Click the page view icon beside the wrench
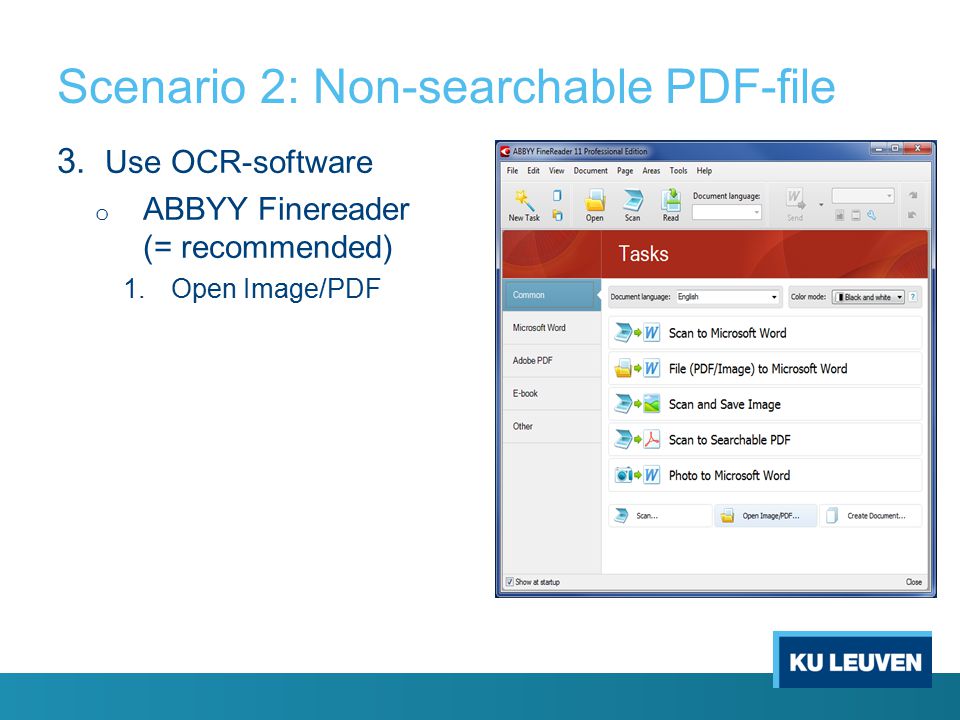This screenshot has height=720, width=960. point(856,215)
